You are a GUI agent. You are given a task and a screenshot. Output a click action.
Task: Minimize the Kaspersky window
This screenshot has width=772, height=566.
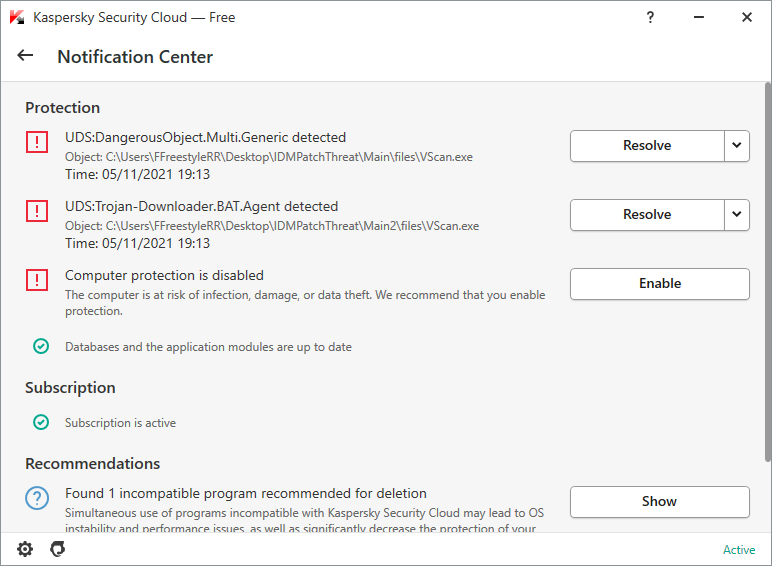point(699,17)
